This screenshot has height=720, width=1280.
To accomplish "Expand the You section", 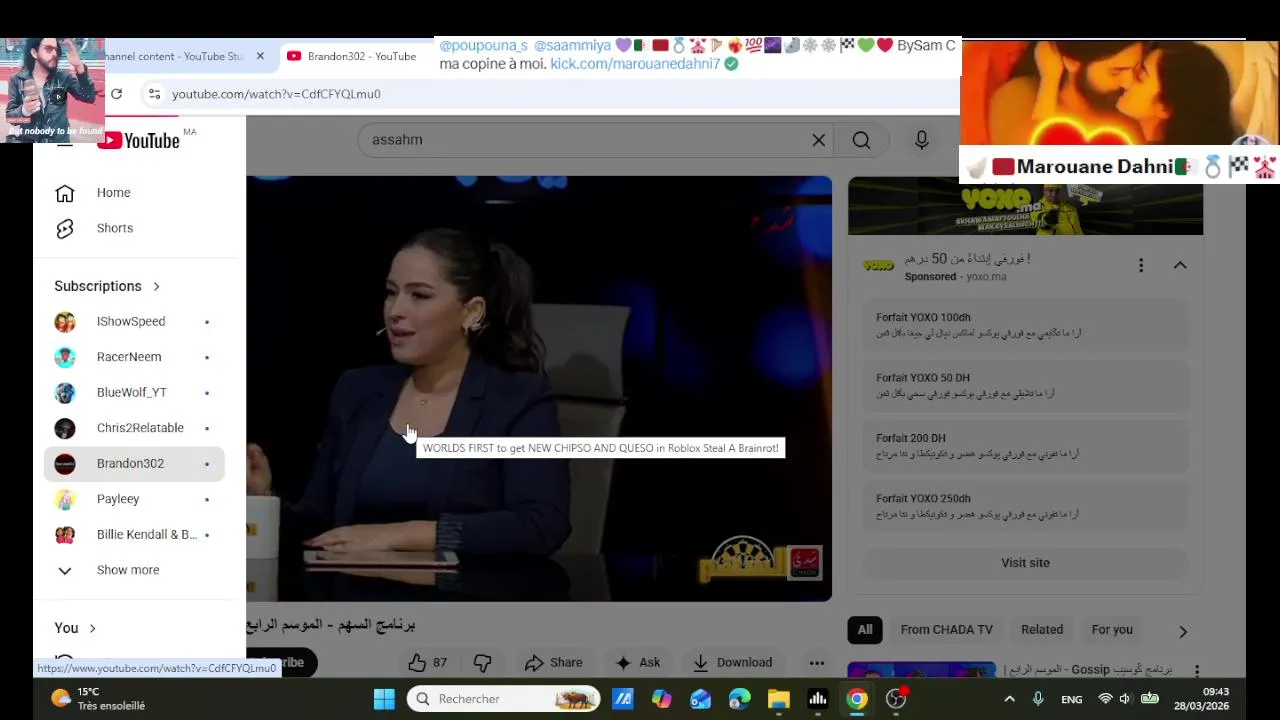I will click(x=75, y=628).
